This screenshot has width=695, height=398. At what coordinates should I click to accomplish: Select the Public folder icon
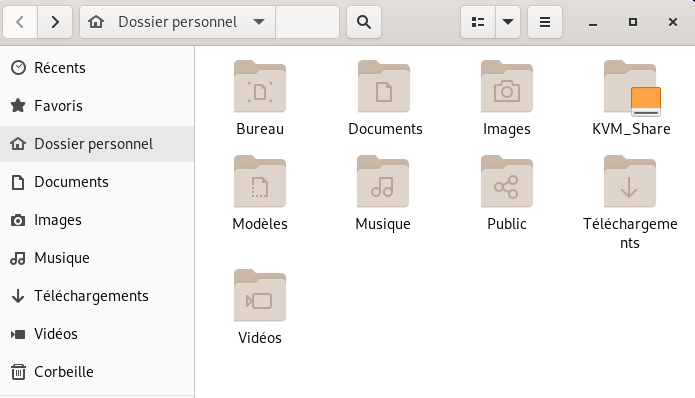pos(507,181)
